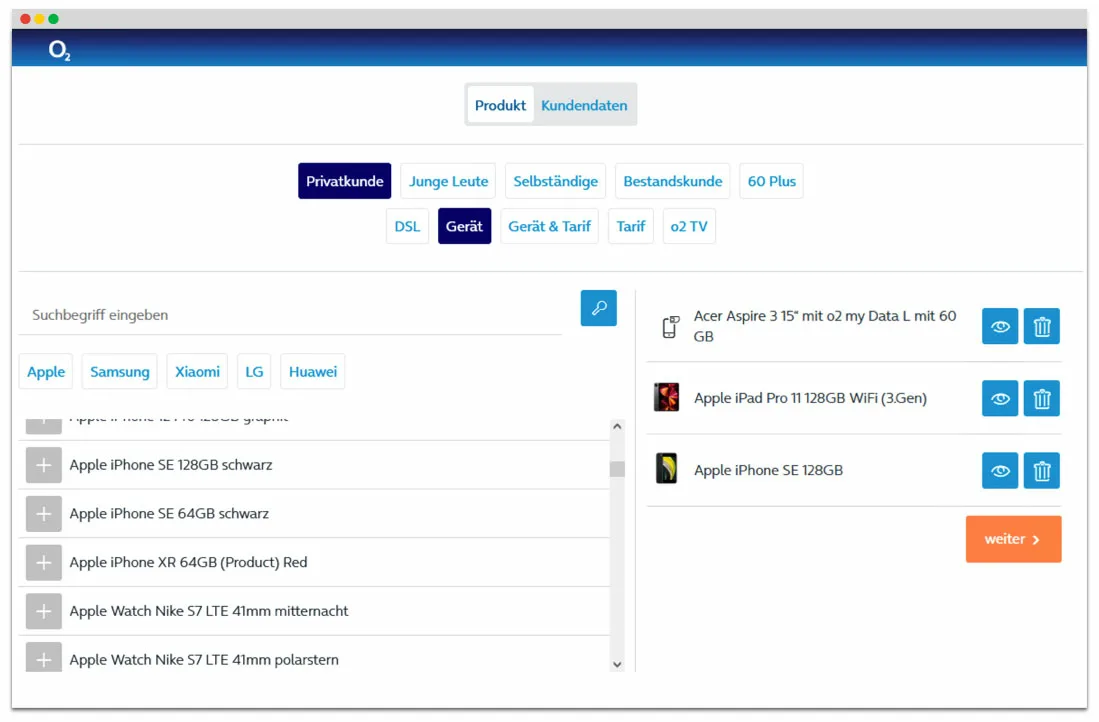Viewport: 1099px width, 722px height.
Task: View Apple iPad Pro 11 details via eye
Action: 999,398
